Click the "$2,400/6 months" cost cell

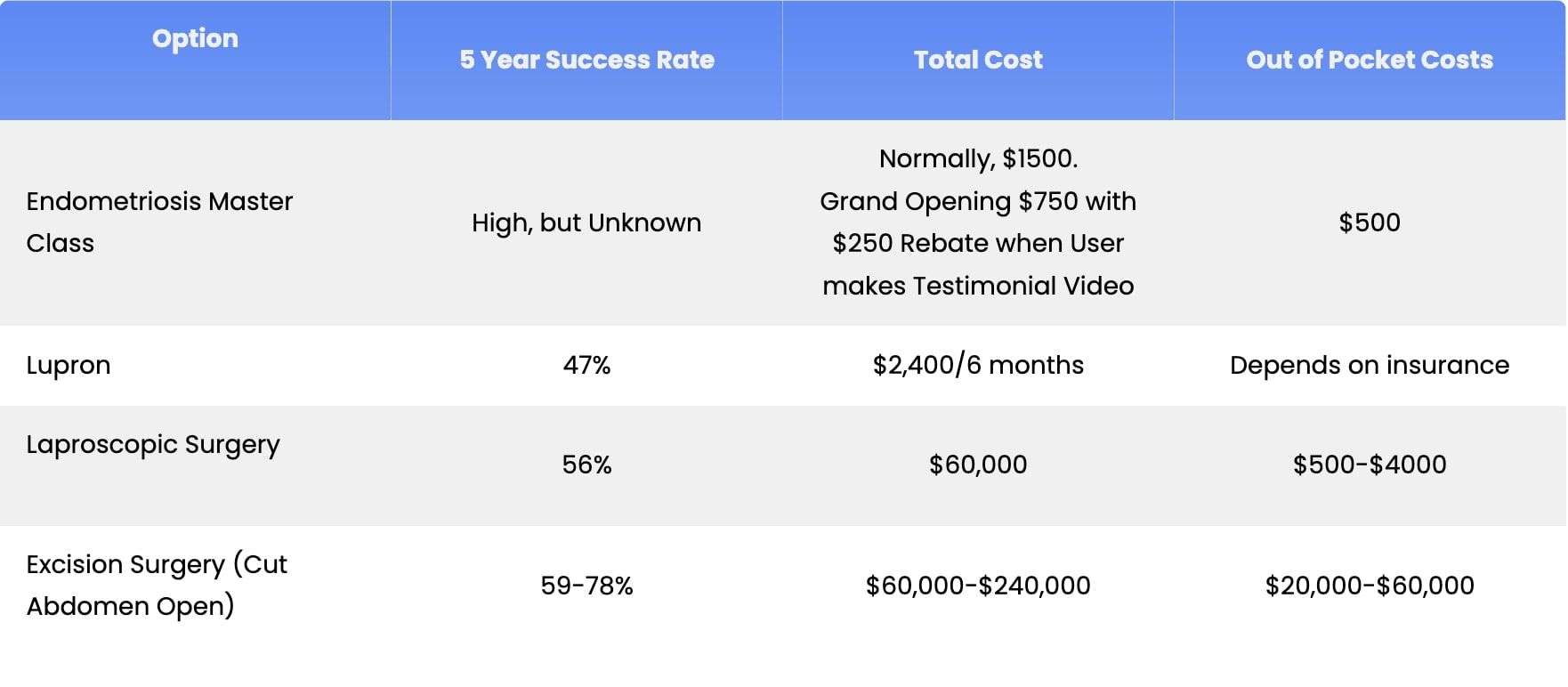point(978,365)
